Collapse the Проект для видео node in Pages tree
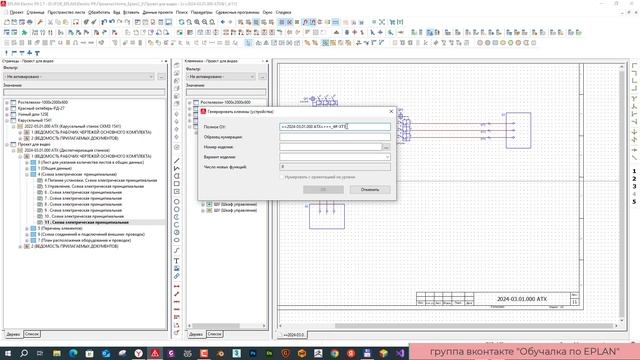Image resolution: width=640 pixels, height=360 pixels. [x=7, y=144]
